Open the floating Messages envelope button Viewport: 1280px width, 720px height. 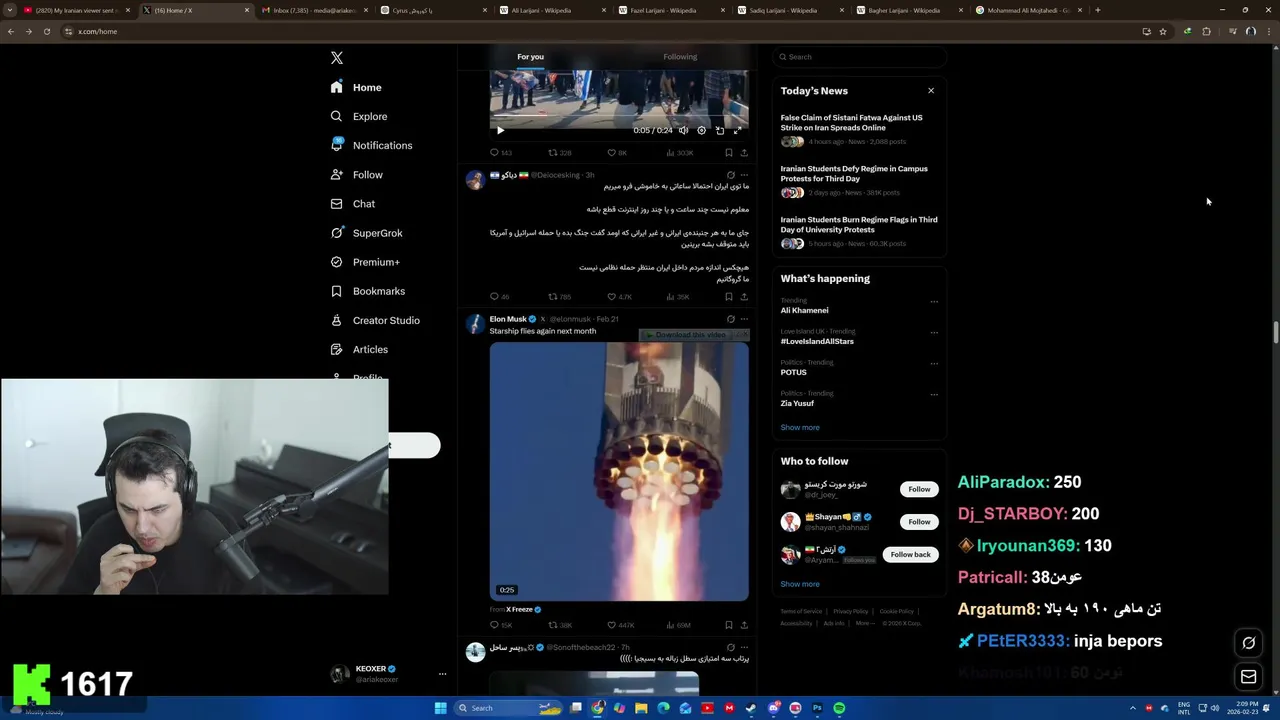1248,677
